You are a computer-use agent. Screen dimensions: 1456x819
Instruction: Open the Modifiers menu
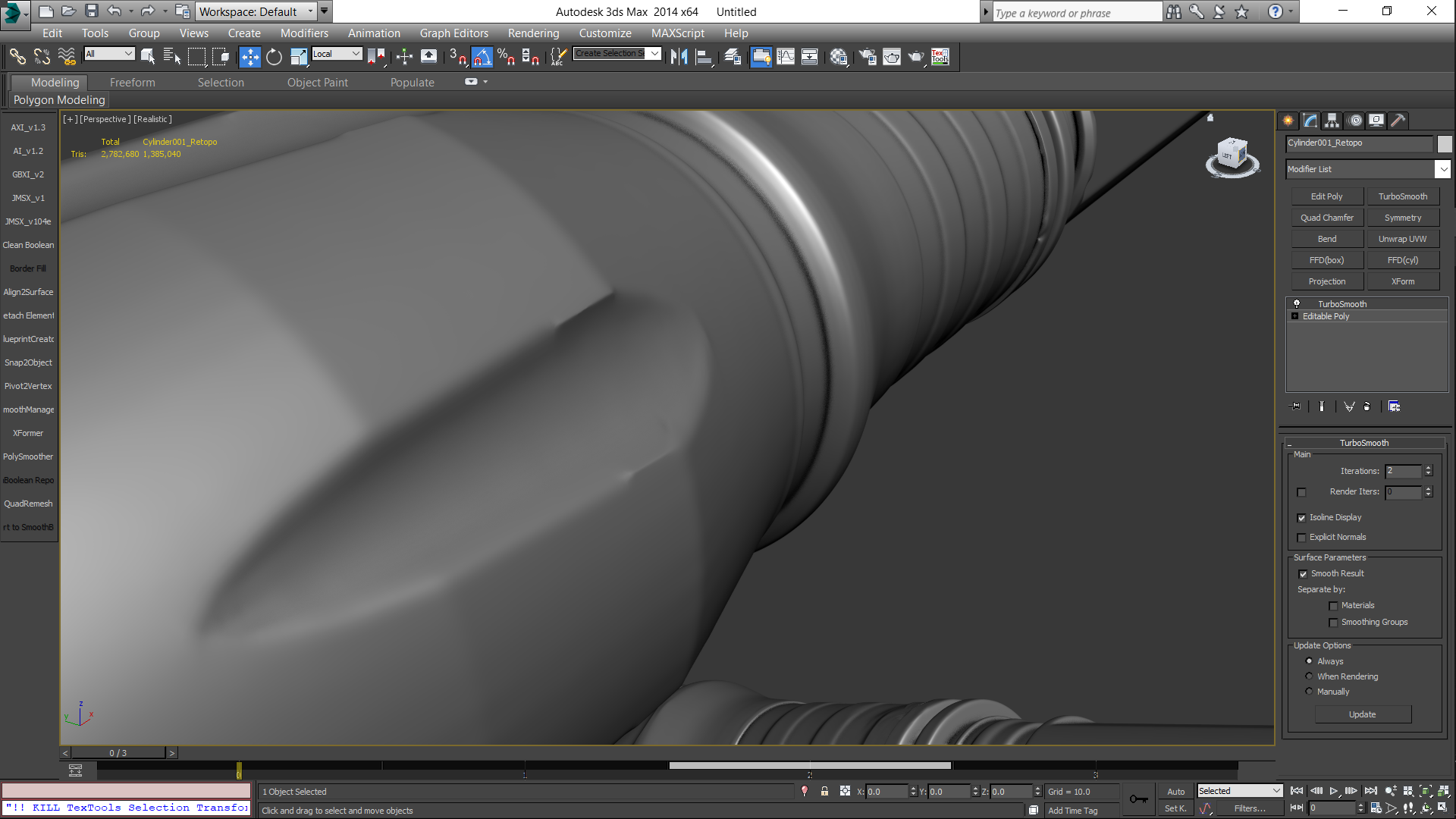(304, 33)
